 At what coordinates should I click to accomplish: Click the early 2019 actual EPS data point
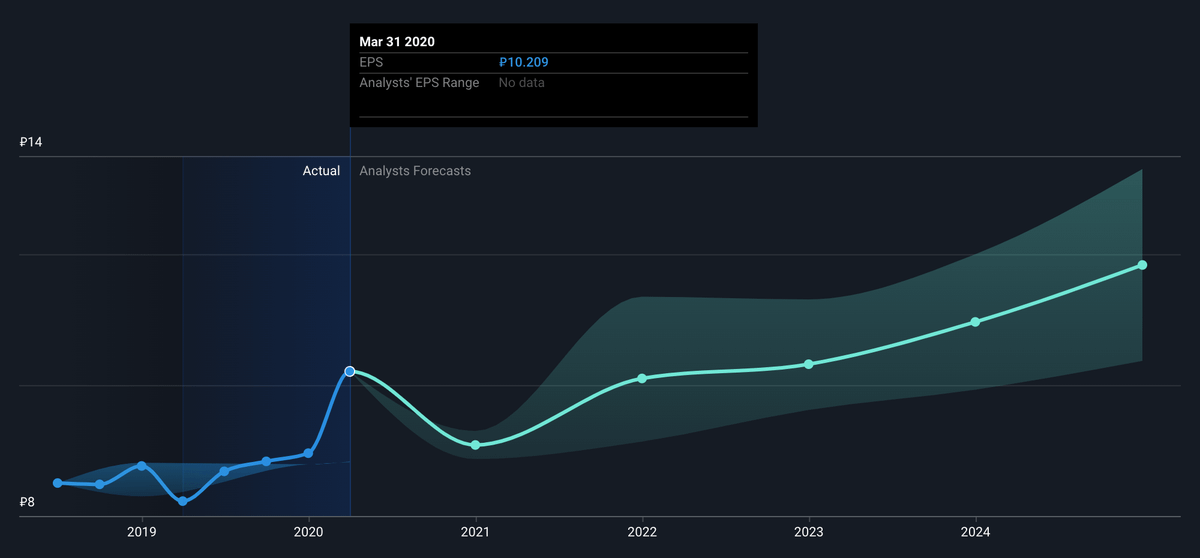142,466
